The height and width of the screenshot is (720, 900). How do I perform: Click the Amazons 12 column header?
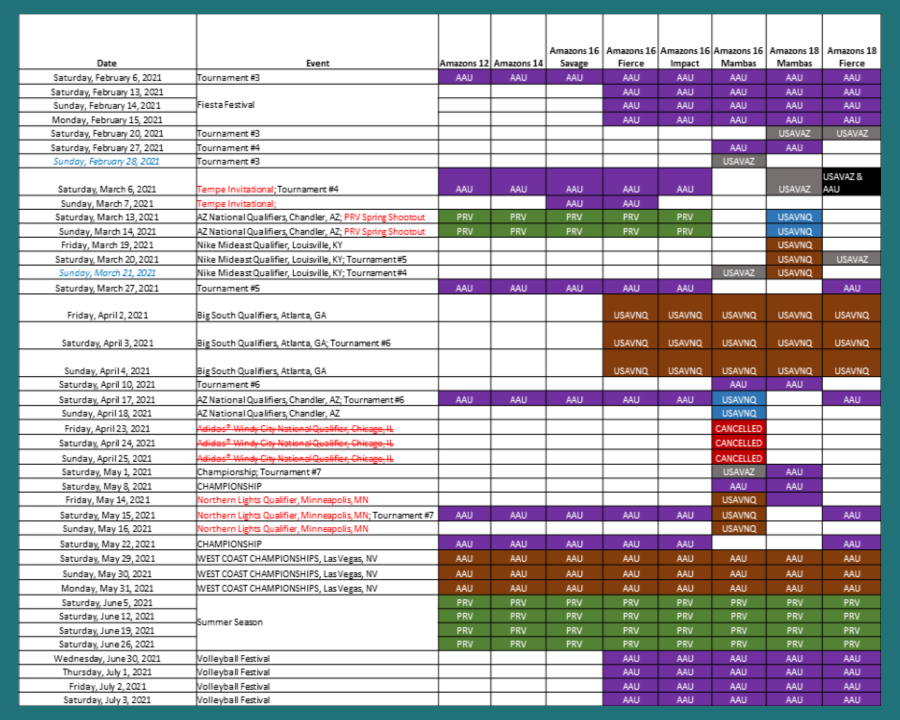464,63
